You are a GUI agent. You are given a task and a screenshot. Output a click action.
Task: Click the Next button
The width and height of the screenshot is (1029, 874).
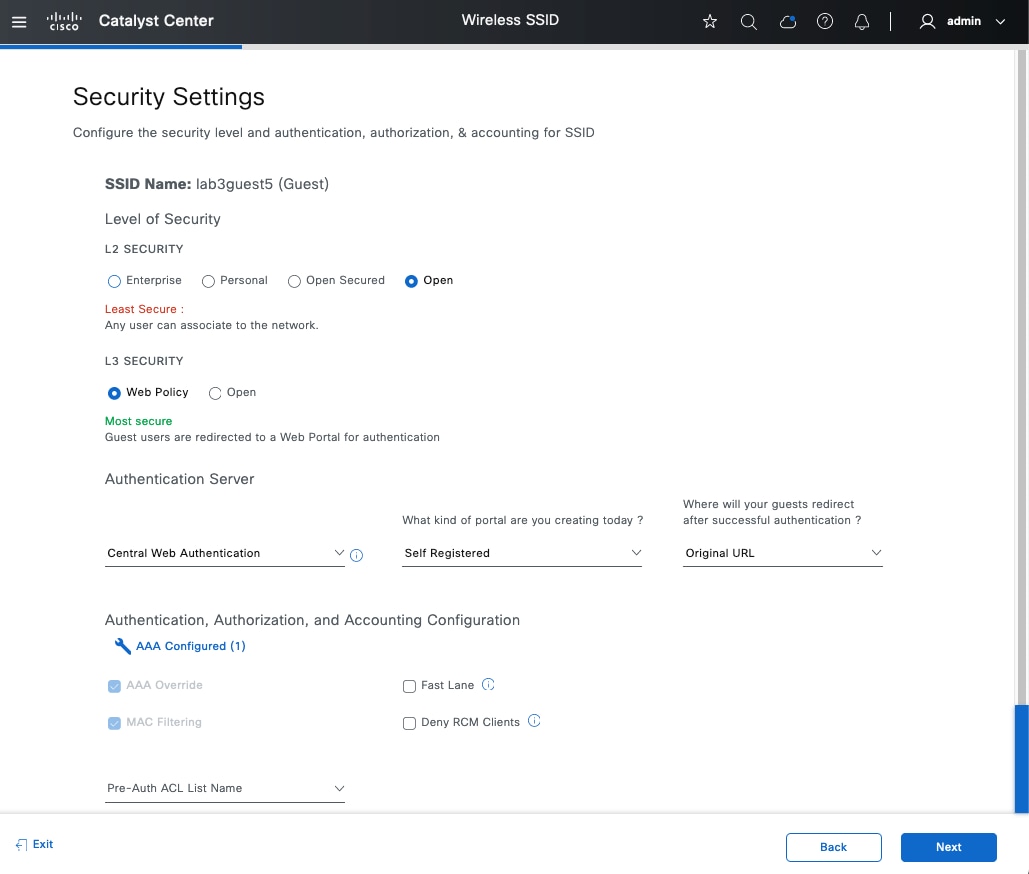coord(948,847)
